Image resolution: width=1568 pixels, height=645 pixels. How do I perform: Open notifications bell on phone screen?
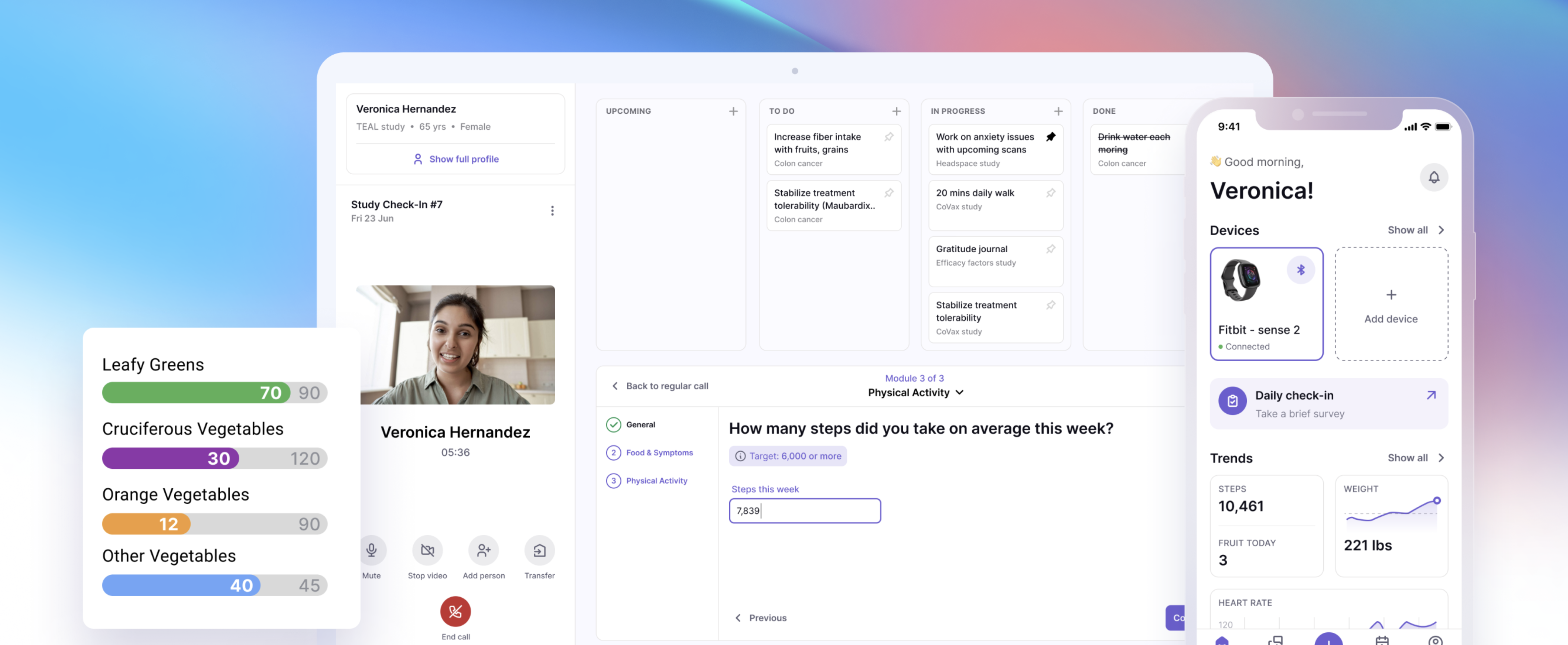point(1434,177)
